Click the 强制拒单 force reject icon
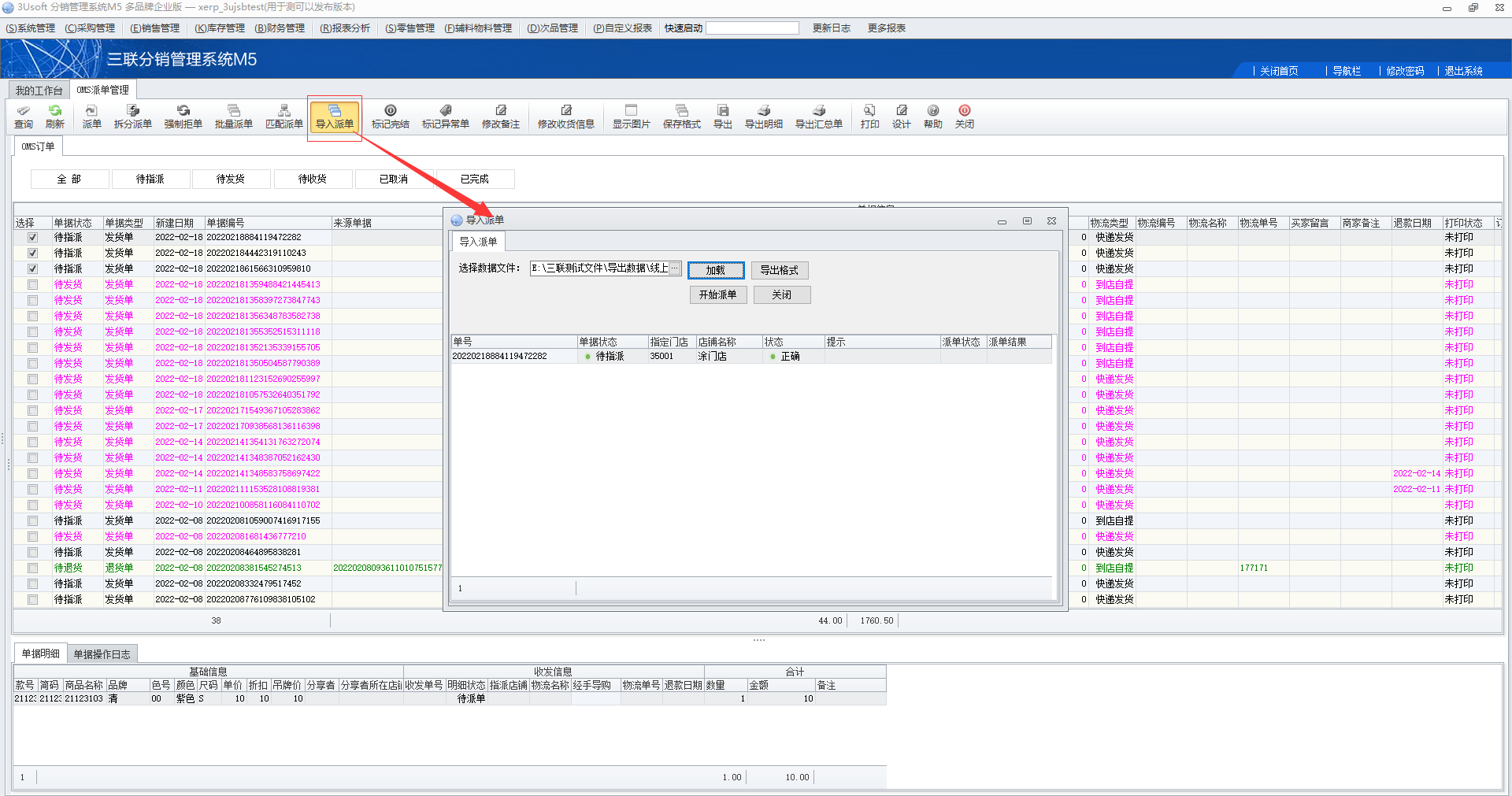The height and width of the screenshot is (796, 1512). click(183, 117)
